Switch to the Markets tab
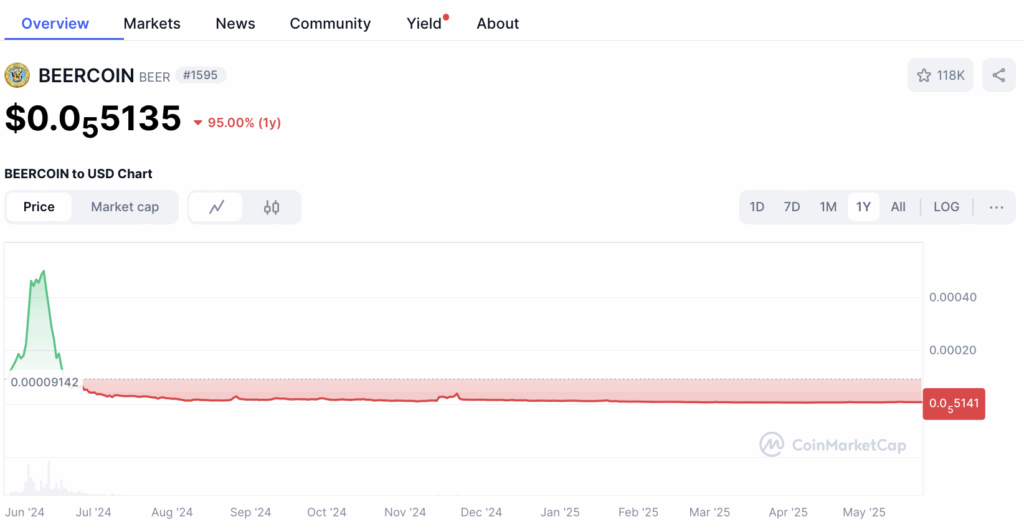 tap(152, 24)
